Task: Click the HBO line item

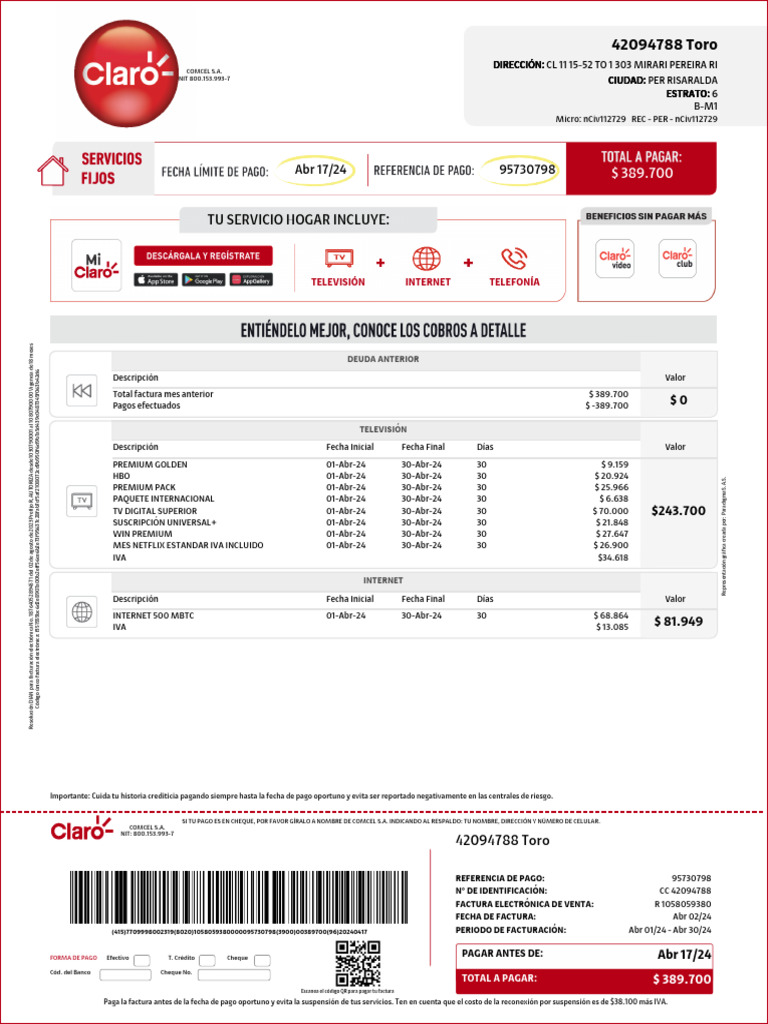Action: tap(370, 476)
